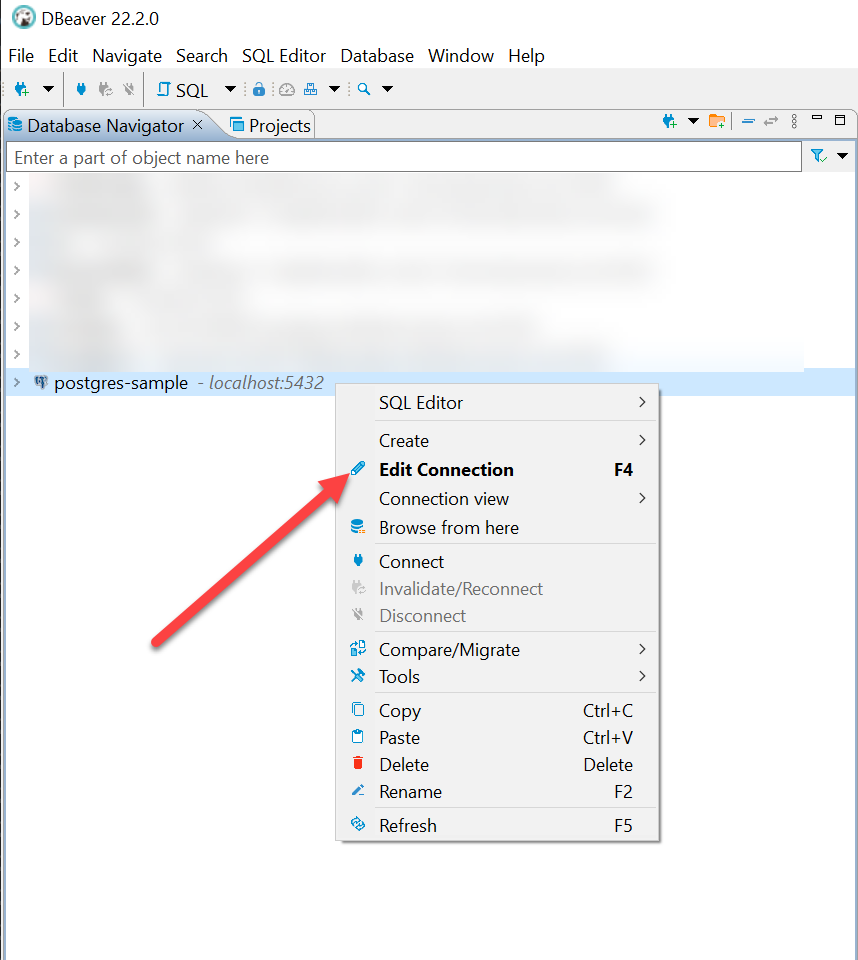The height and width of the screenshot is (960, 858).
Task: Open dropdown beside main toolbar New Connection plug
Action: click(48, 89)
